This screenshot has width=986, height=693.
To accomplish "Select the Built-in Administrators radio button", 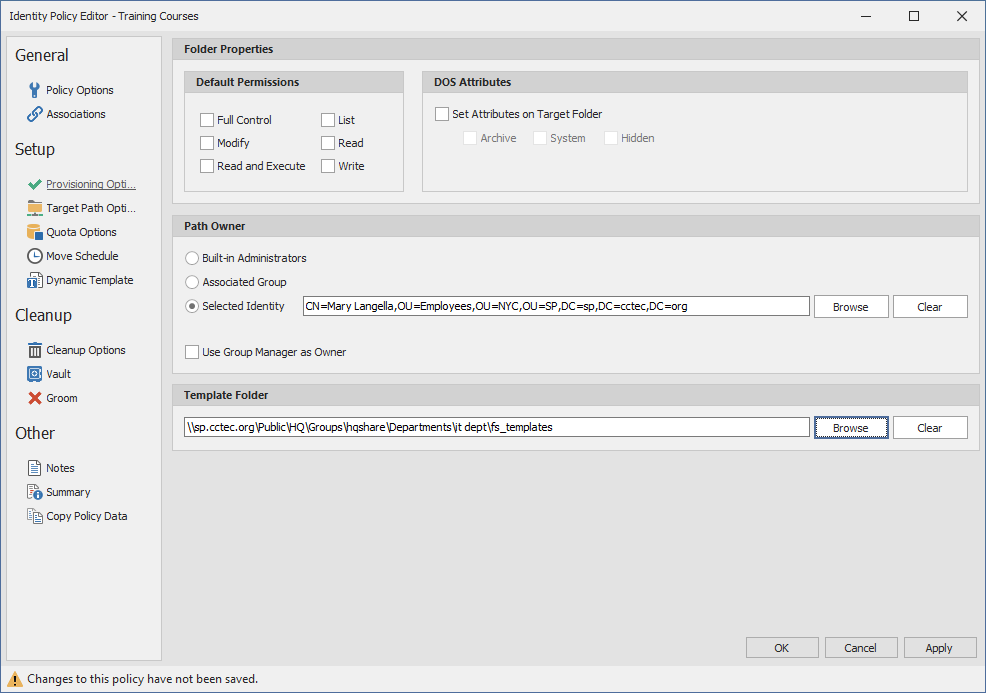I will coord(191,257).
